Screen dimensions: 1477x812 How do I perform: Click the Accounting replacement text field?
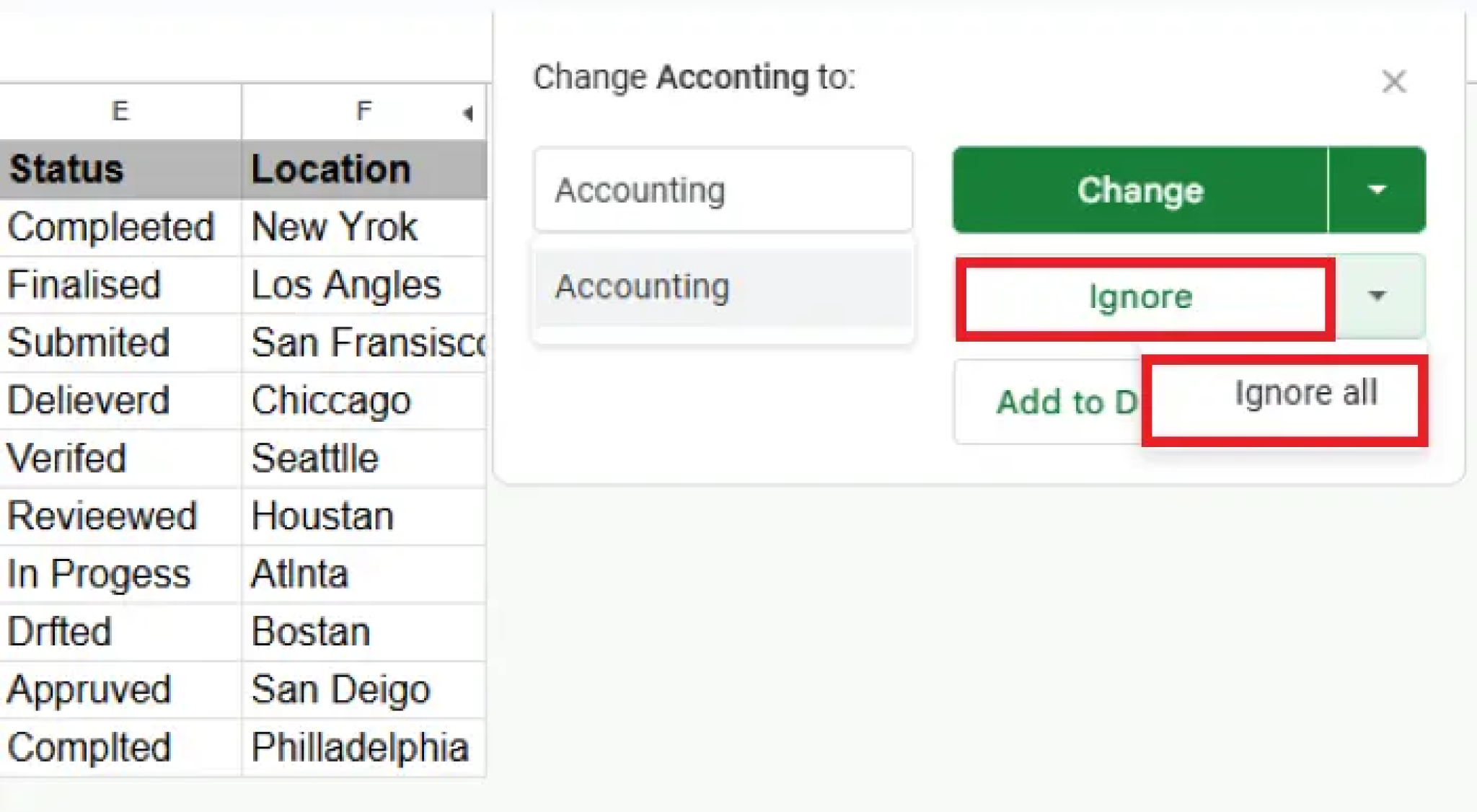pyautogui.click(x=723, y=190)
